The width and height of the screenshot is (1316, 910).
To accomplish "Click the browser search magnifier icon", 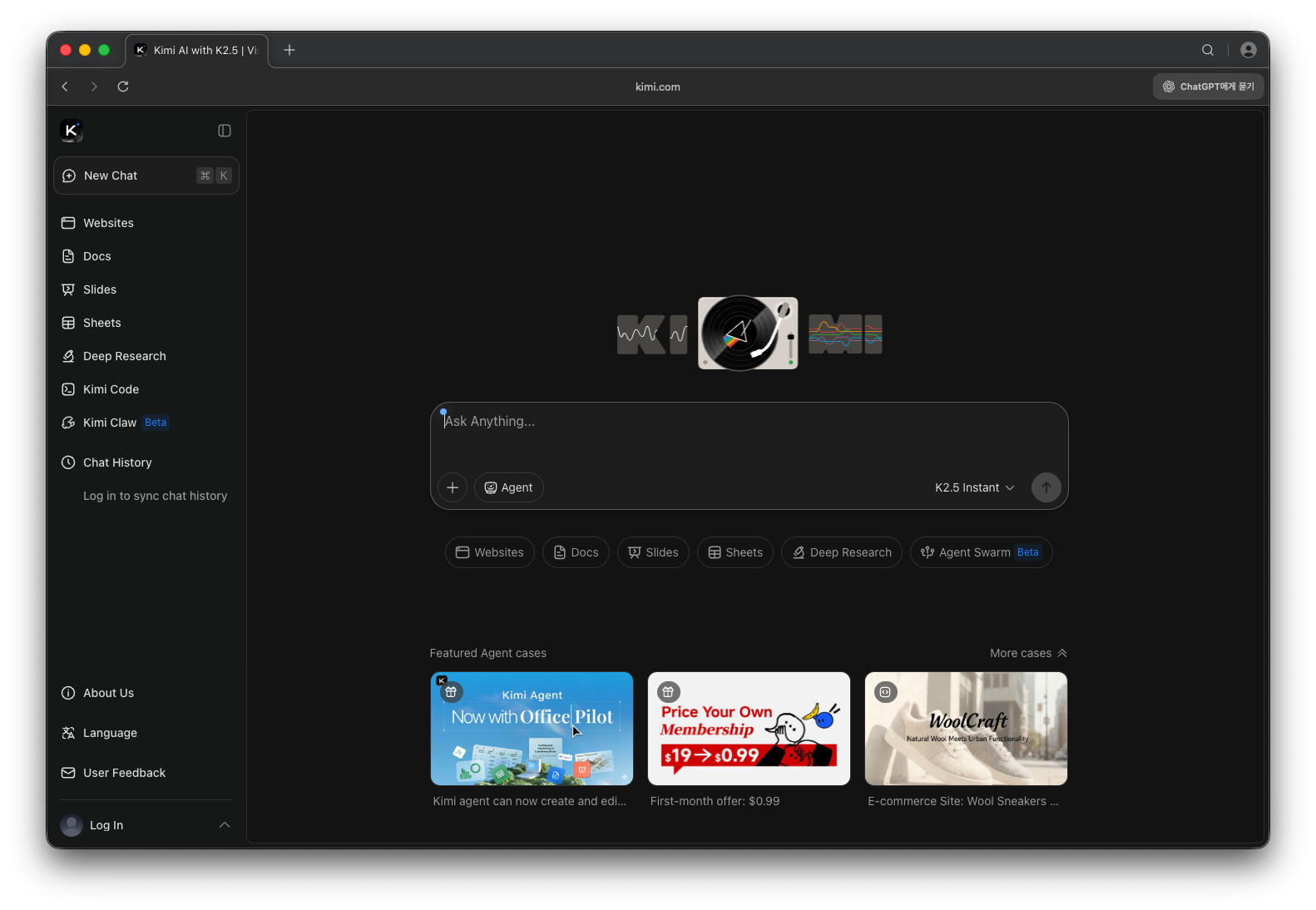I will pos(1208,50).
